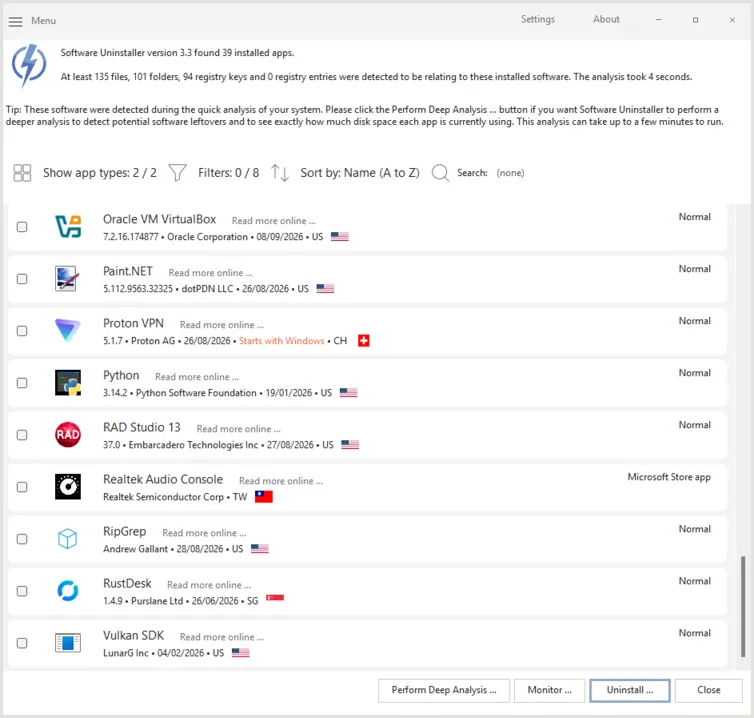The image size is (754, 718).
Task: Open the hamburger Menu icon
Action: pos(15,22)
